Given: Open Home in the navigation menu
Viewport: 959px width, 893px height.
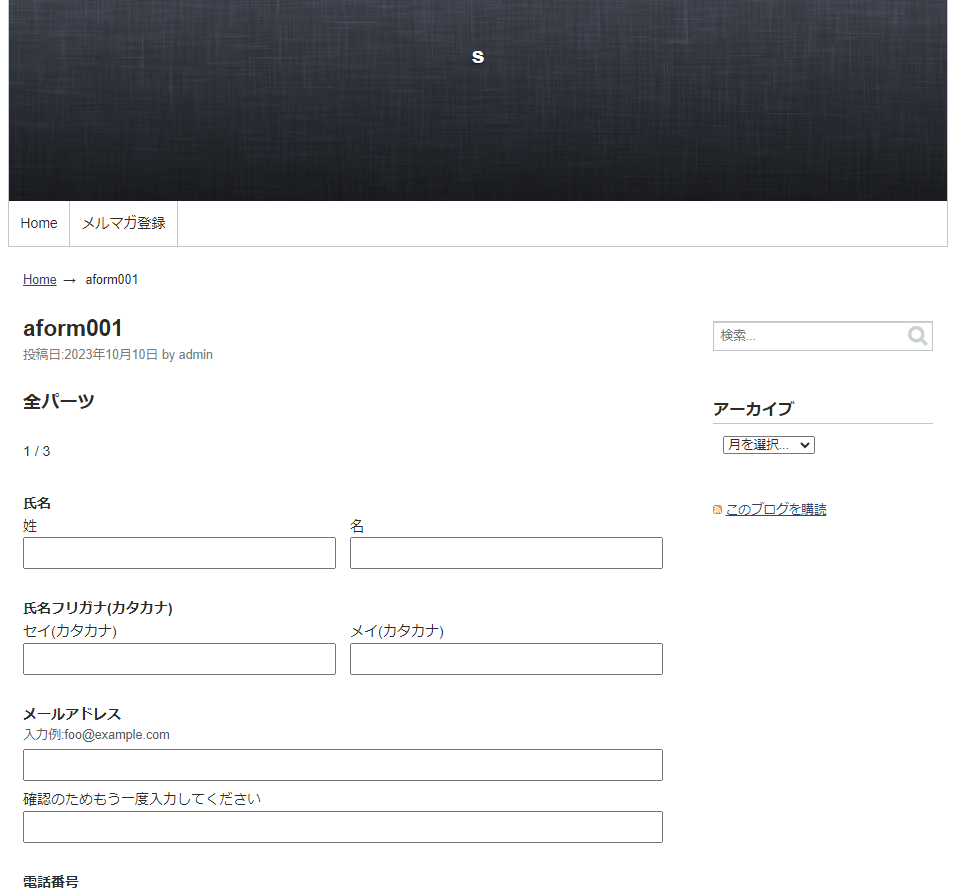Looking at the screenshot, I should (39, 223).
